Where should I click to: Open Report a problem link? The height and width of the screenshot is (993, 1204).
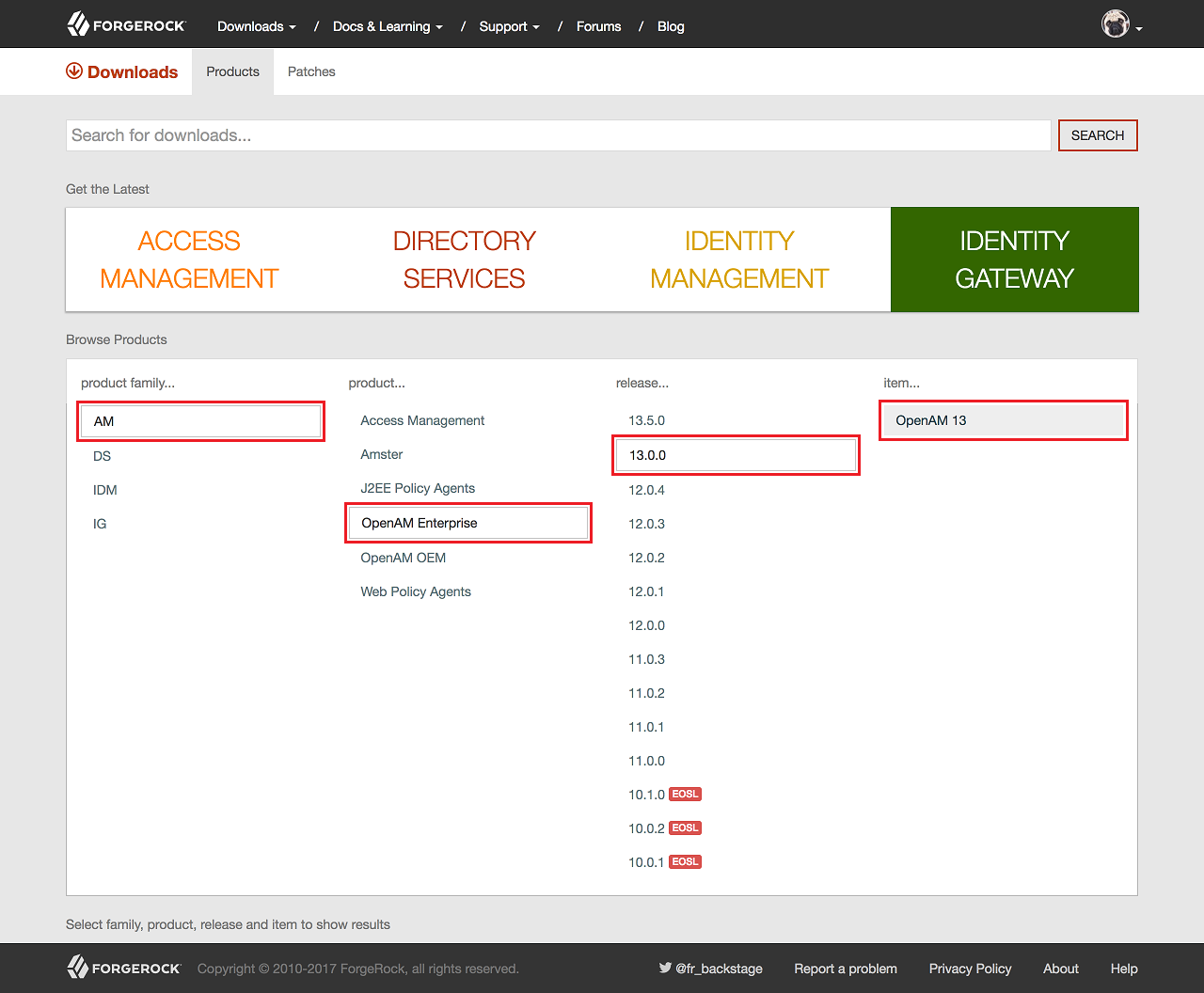coord(846,969)
